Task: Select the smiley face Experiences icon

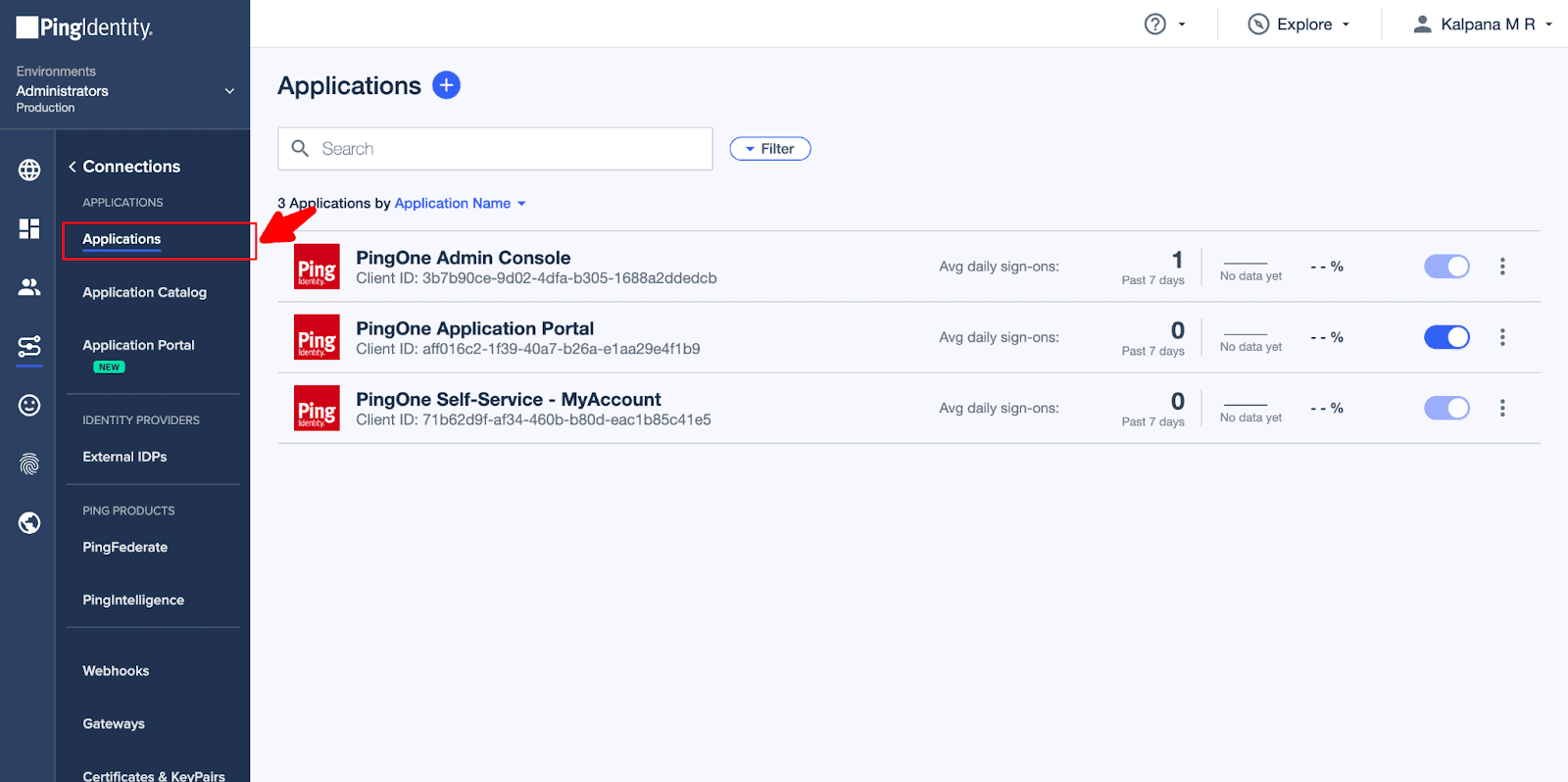Action: point(29,405)
